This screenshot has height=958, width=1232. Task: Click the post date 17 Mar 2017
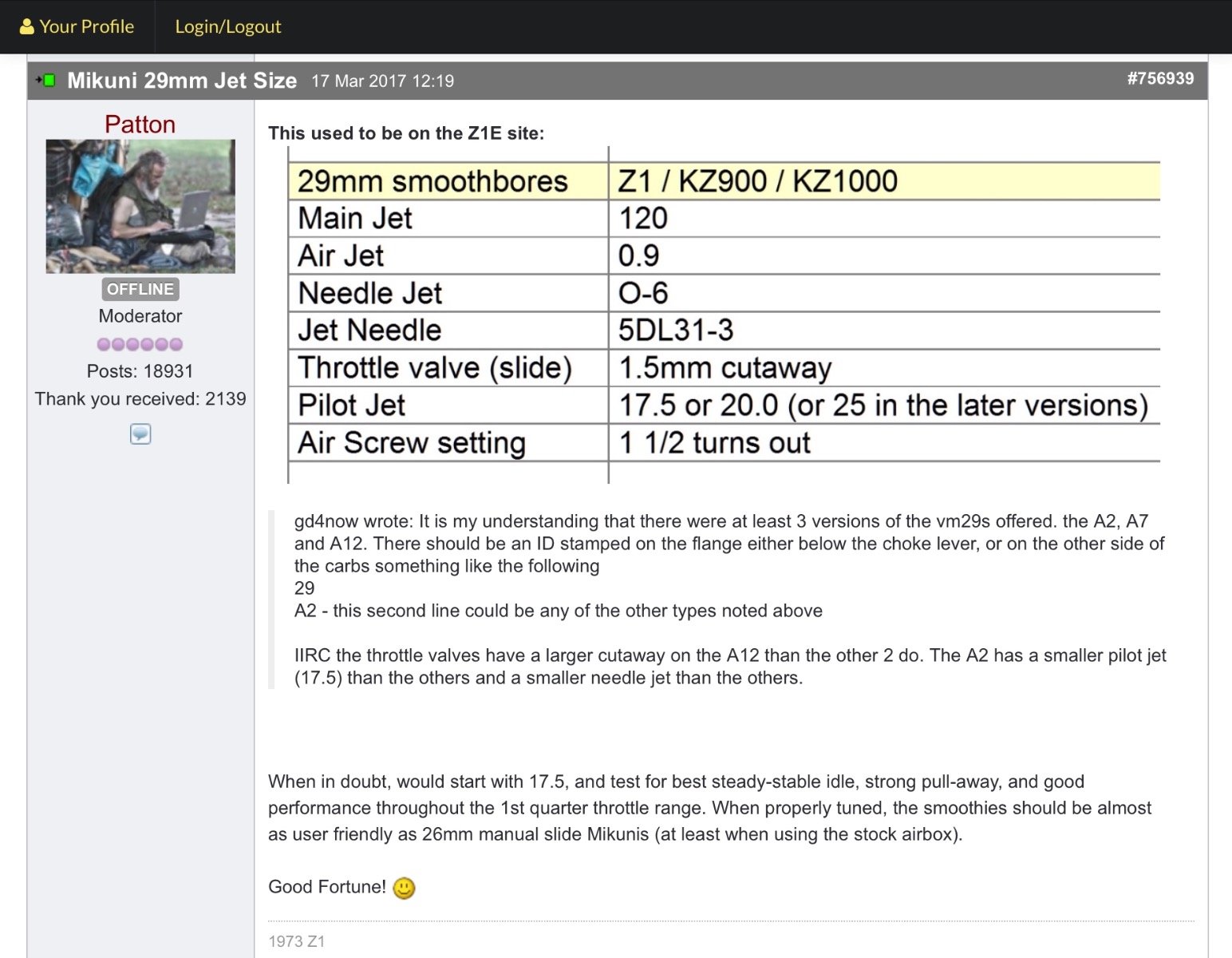(382, 81)
